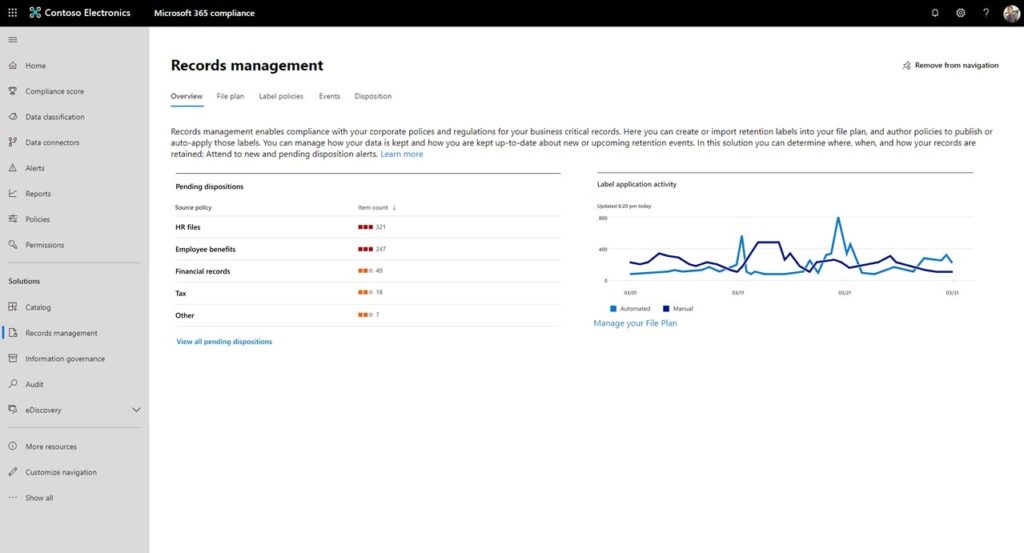Click the help question mark icon

pyautogui.click(x=986, y=13)
